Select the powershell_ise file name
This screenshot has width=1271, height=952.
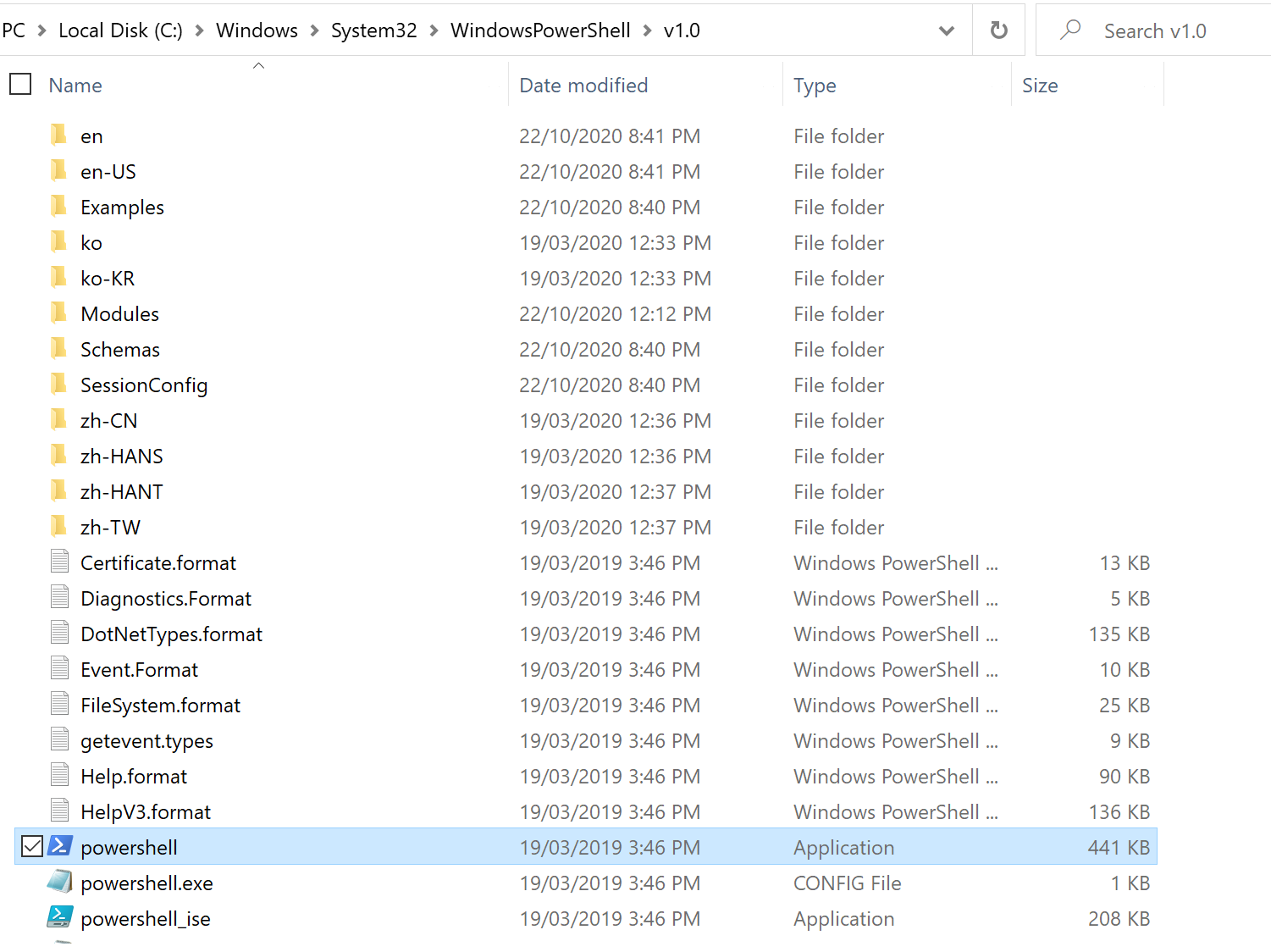146,919
